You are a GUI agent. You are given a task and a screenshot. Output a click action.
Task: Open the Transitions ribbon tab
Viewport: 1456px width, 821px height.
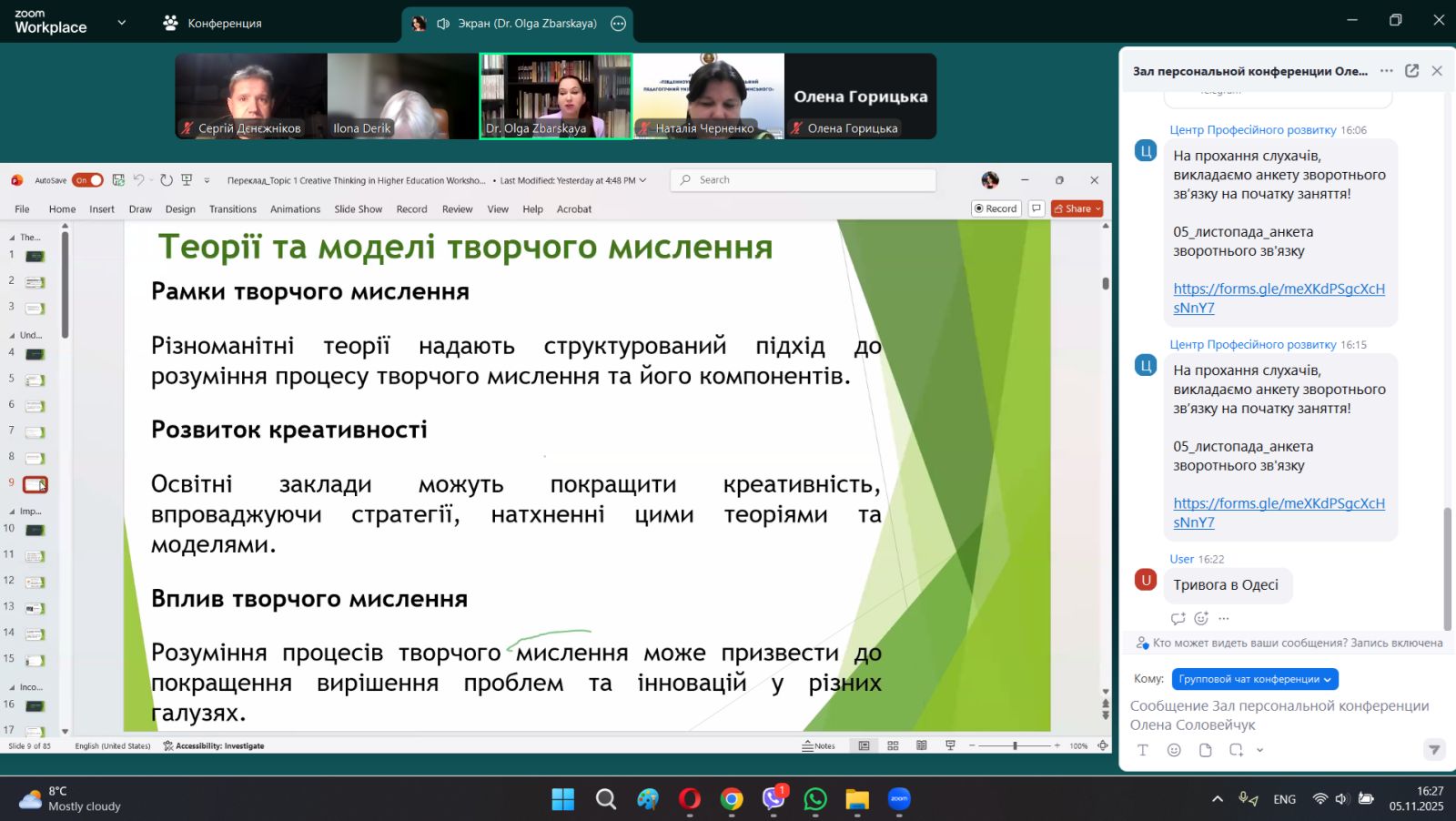[x=232, y=209]
